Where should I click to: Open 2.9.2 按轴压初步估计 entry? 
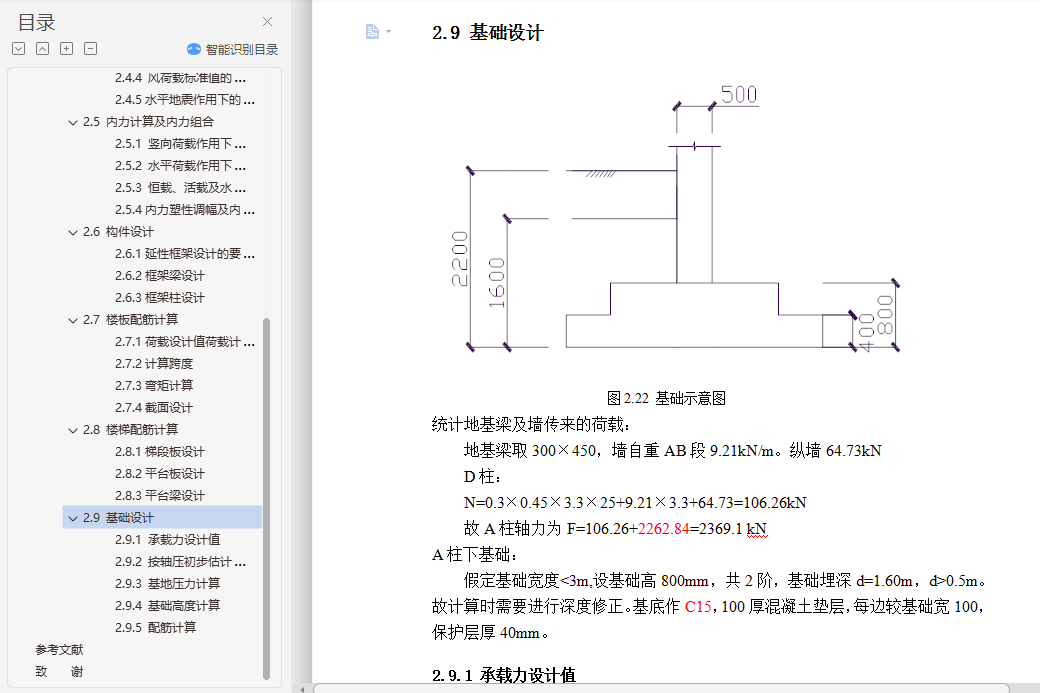point(180,562)
